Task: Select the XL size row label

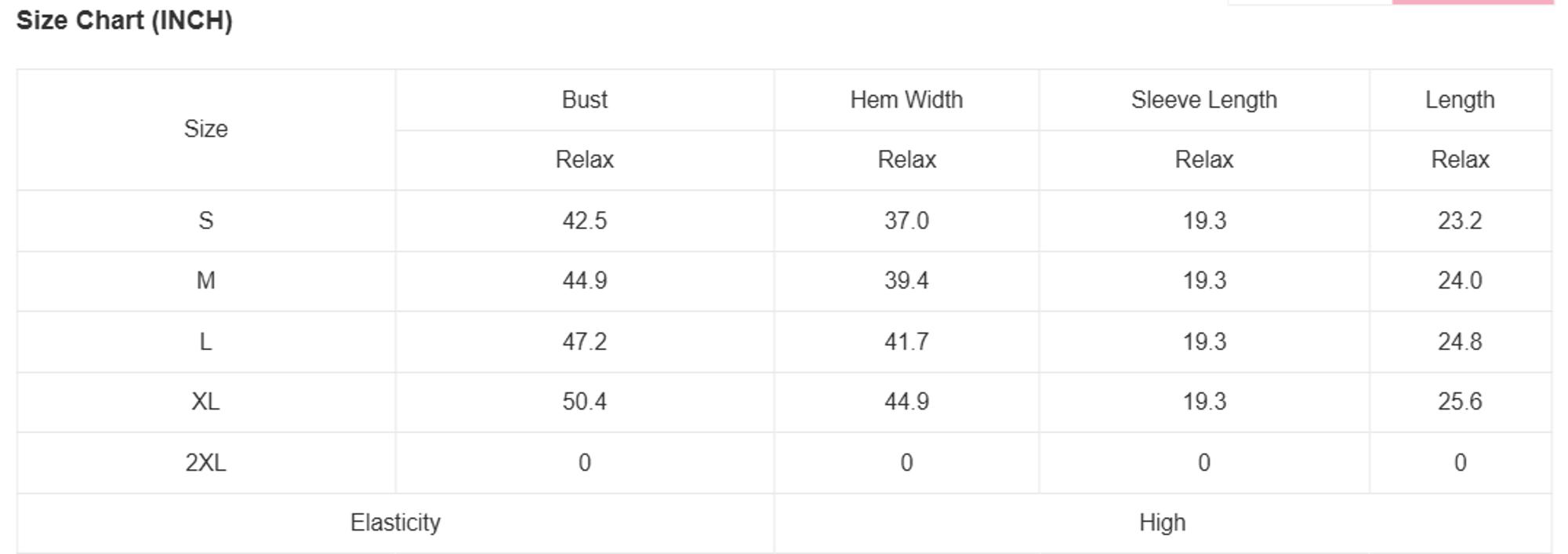Action: tap(206, 401)
